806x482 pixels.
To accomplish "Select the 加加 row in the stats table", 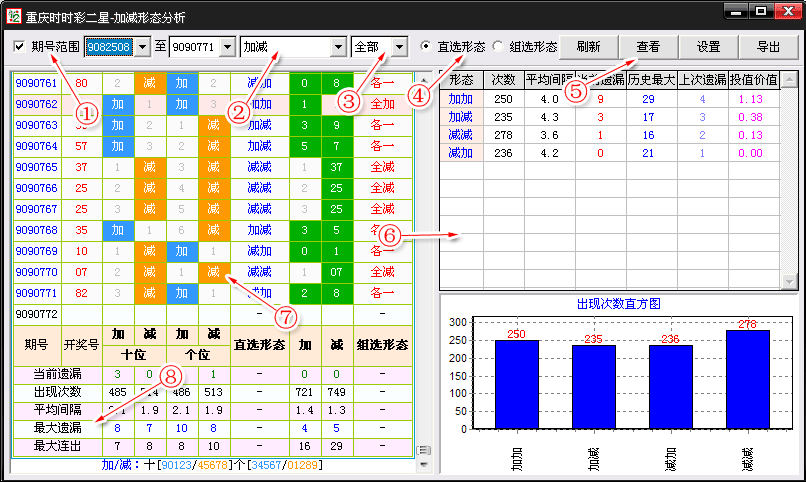I will click(x=461, y=99).
